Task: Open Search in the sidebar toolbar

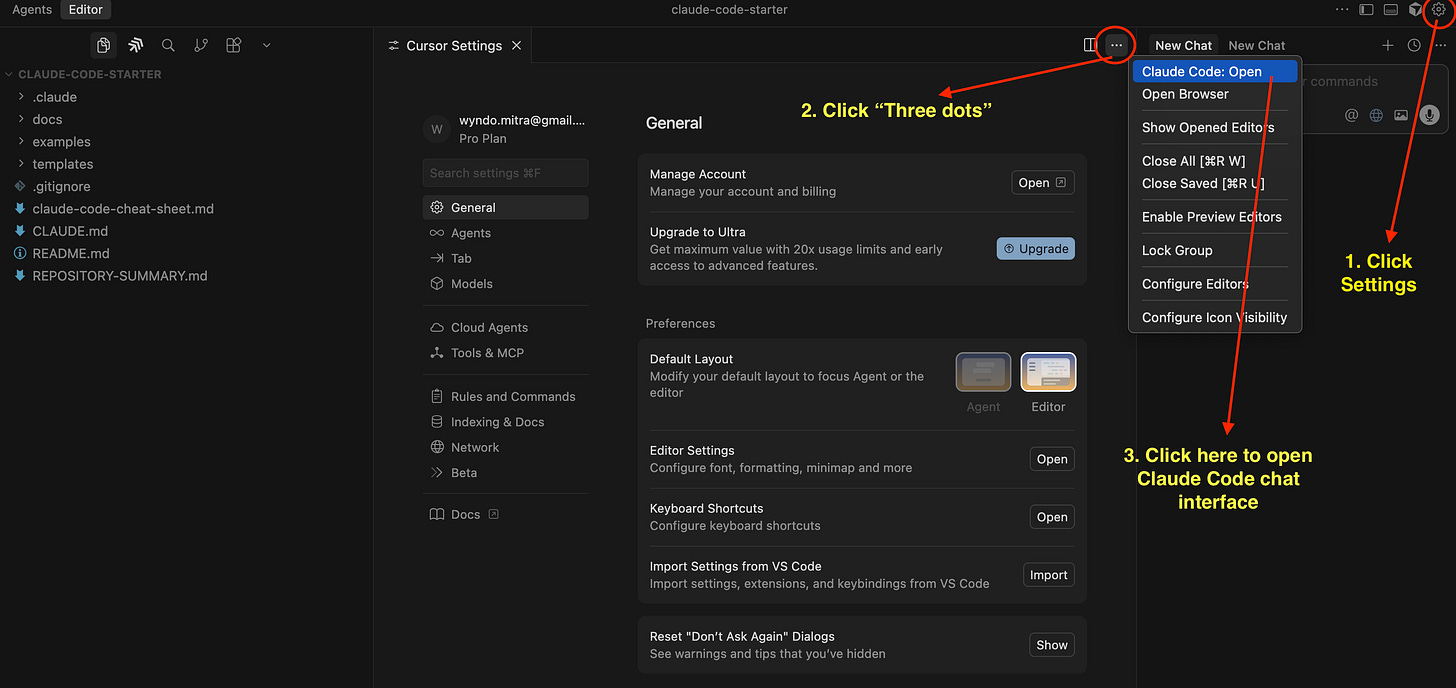Action: point(167,45)
